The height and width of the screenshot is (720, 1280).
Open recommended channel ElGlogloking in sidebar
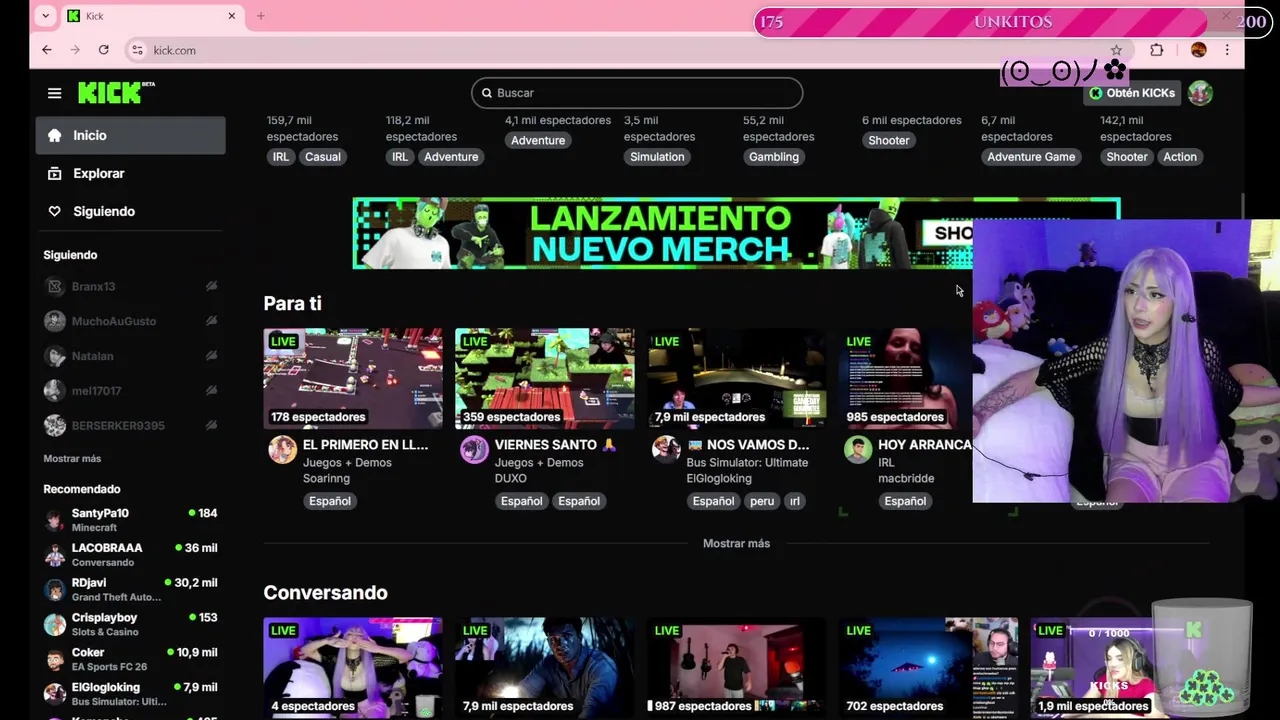pos(130,694)
